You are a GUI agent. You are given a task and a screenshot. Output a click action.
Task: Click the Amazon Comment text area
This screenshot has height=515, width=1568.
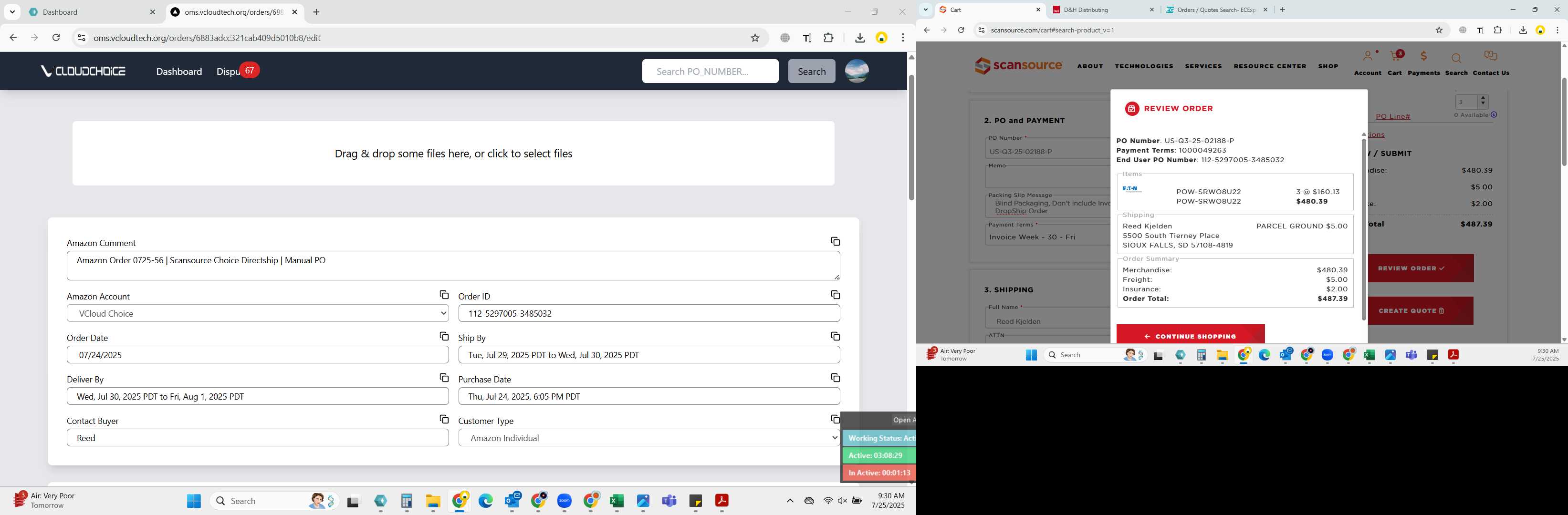coord(453,266)
